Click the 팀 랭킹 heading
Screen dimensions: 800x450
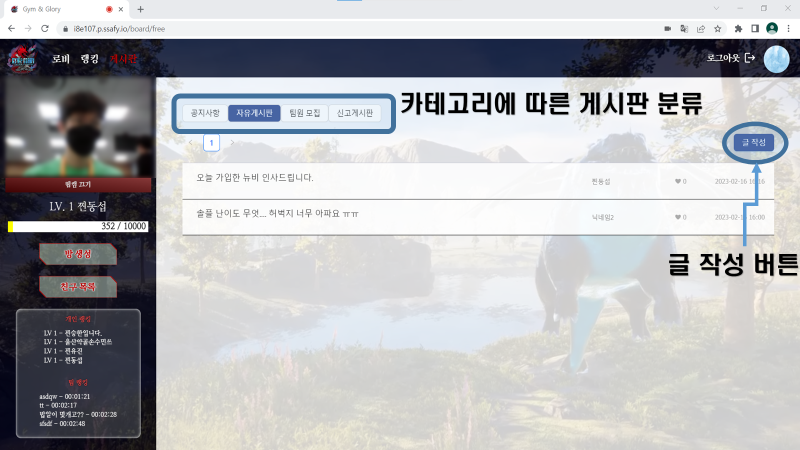click(78, 382)
